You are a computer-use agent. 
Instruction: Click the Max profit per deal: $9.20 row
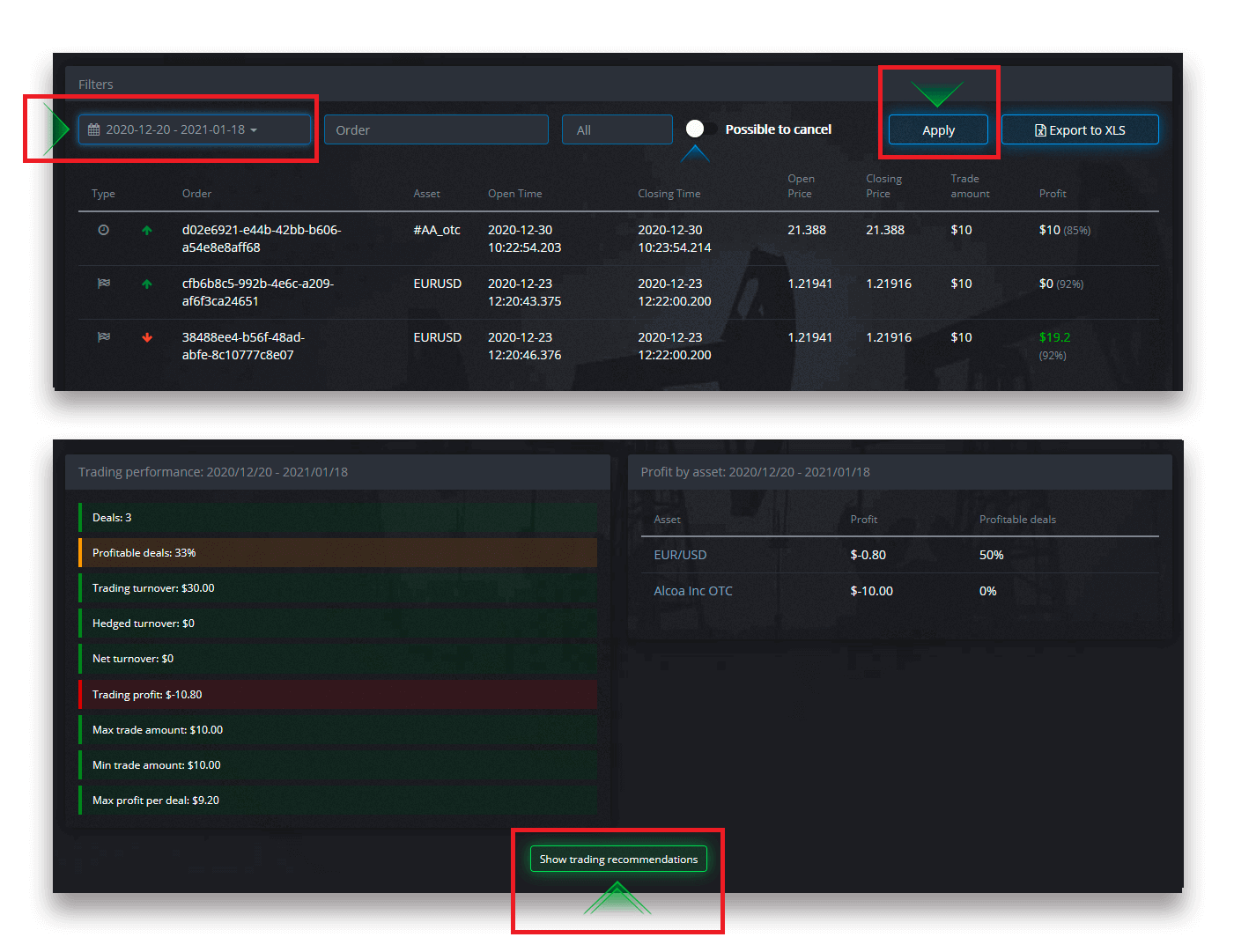[x=338, y=801]
